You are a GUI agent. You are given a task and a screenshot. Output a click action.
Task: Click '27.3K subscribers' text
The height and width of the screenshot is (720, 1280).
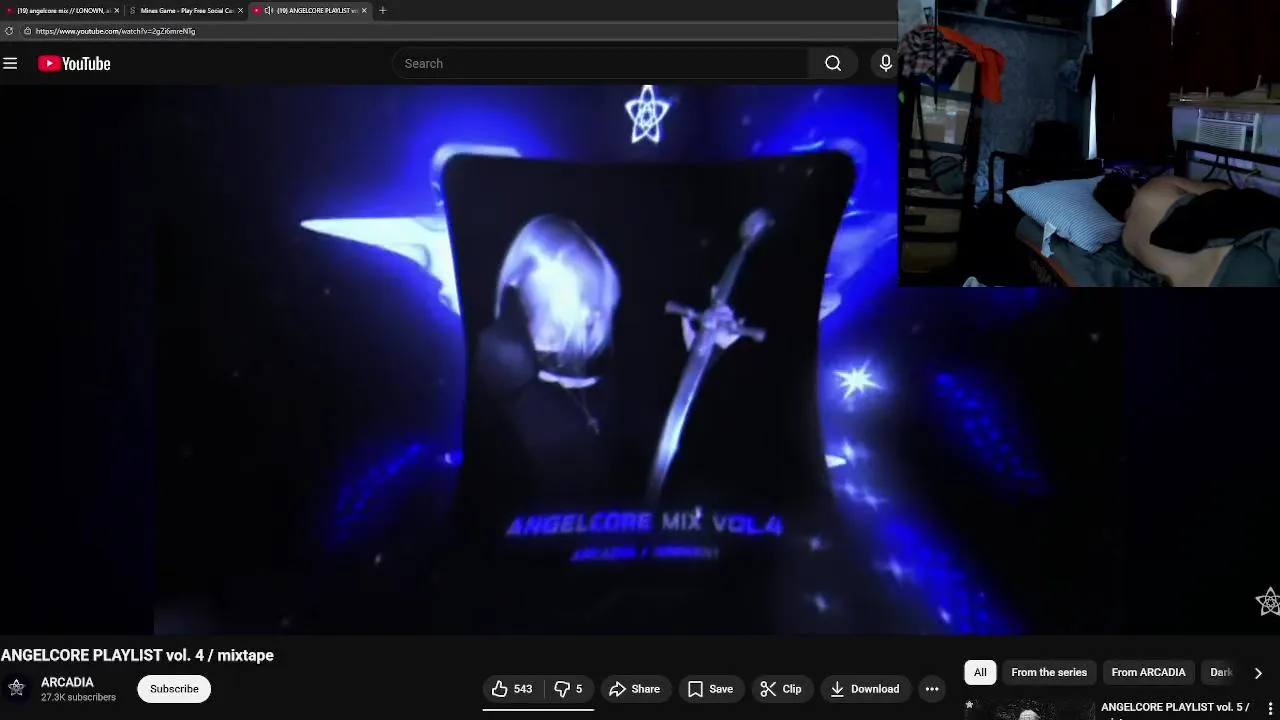(x=78, y=697)
